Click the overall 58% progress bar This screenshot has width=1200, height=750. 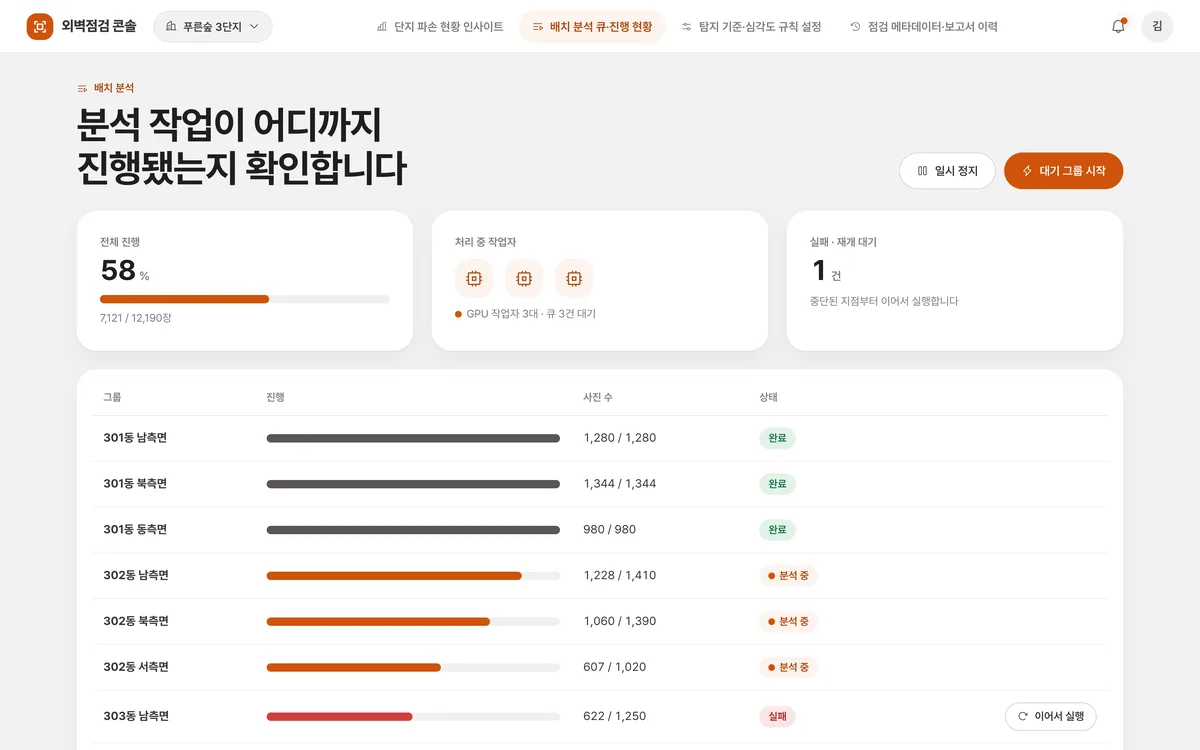coord(245,299)
